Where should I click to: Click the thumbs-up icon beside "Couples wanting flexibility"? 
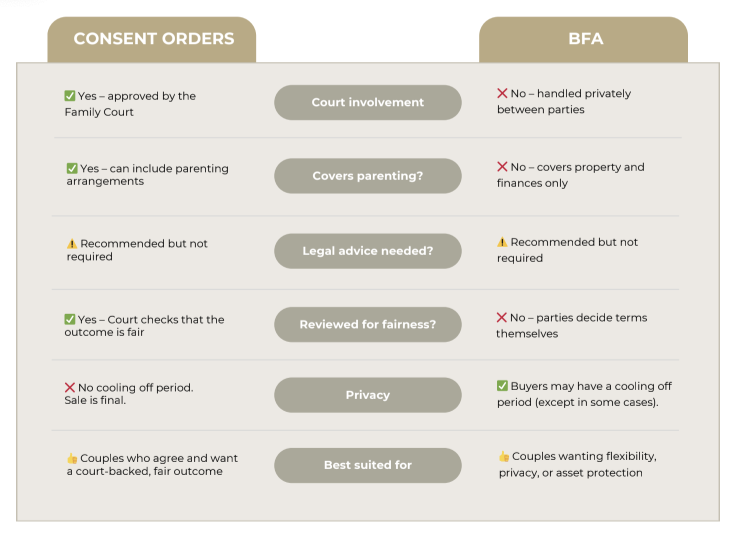[x=503, y=456]
